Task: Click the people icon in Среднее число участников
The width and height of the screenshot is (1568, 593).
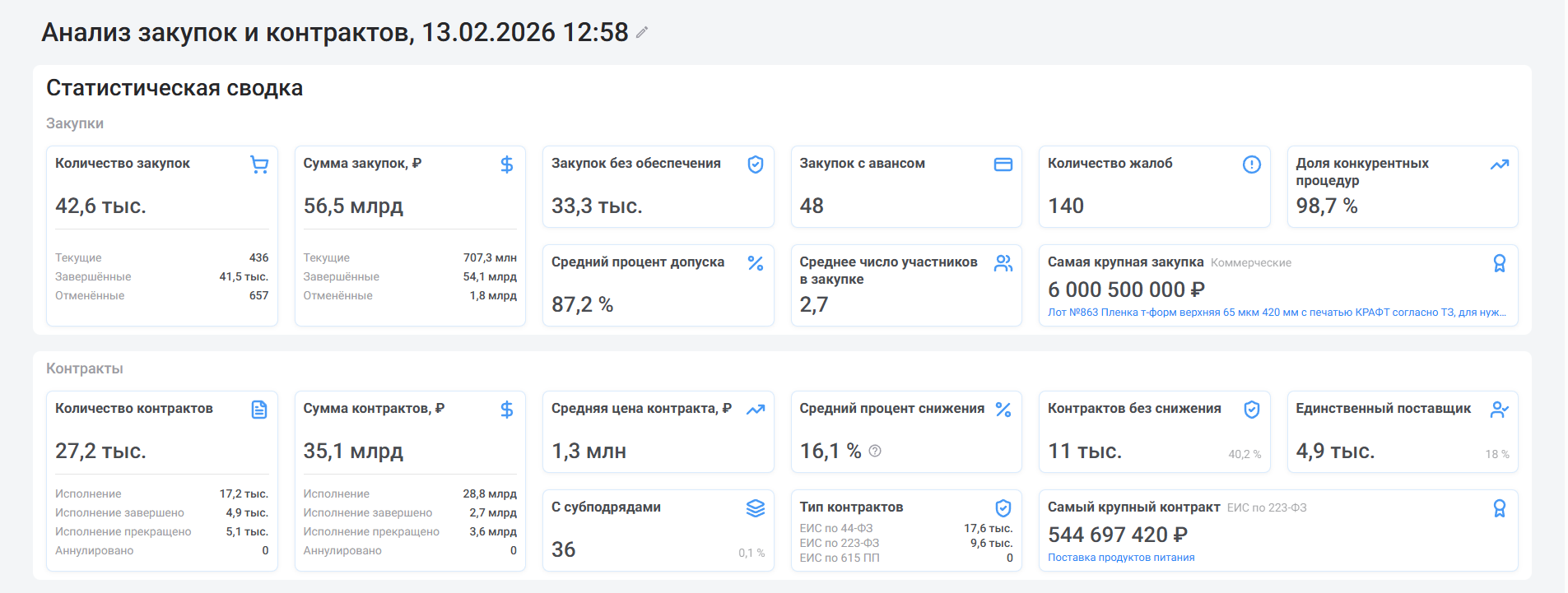Action: (x=1003, y=263)
